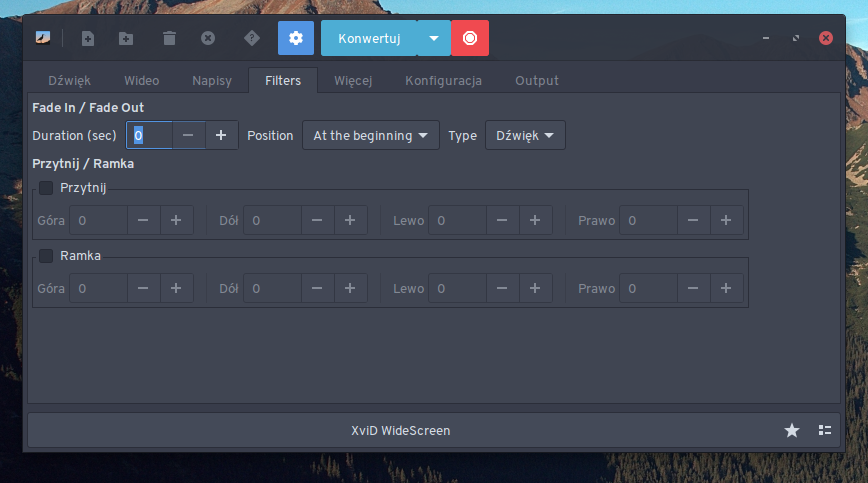Switch to the Wideo tab
868x483 pixels.
click(142, 81)
